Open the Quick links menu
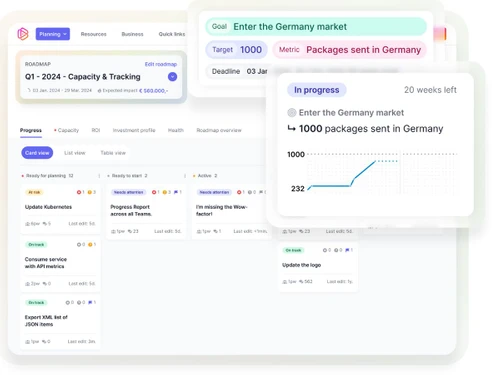The width and height of the screenshot is (500, 375). click(172, 34)
